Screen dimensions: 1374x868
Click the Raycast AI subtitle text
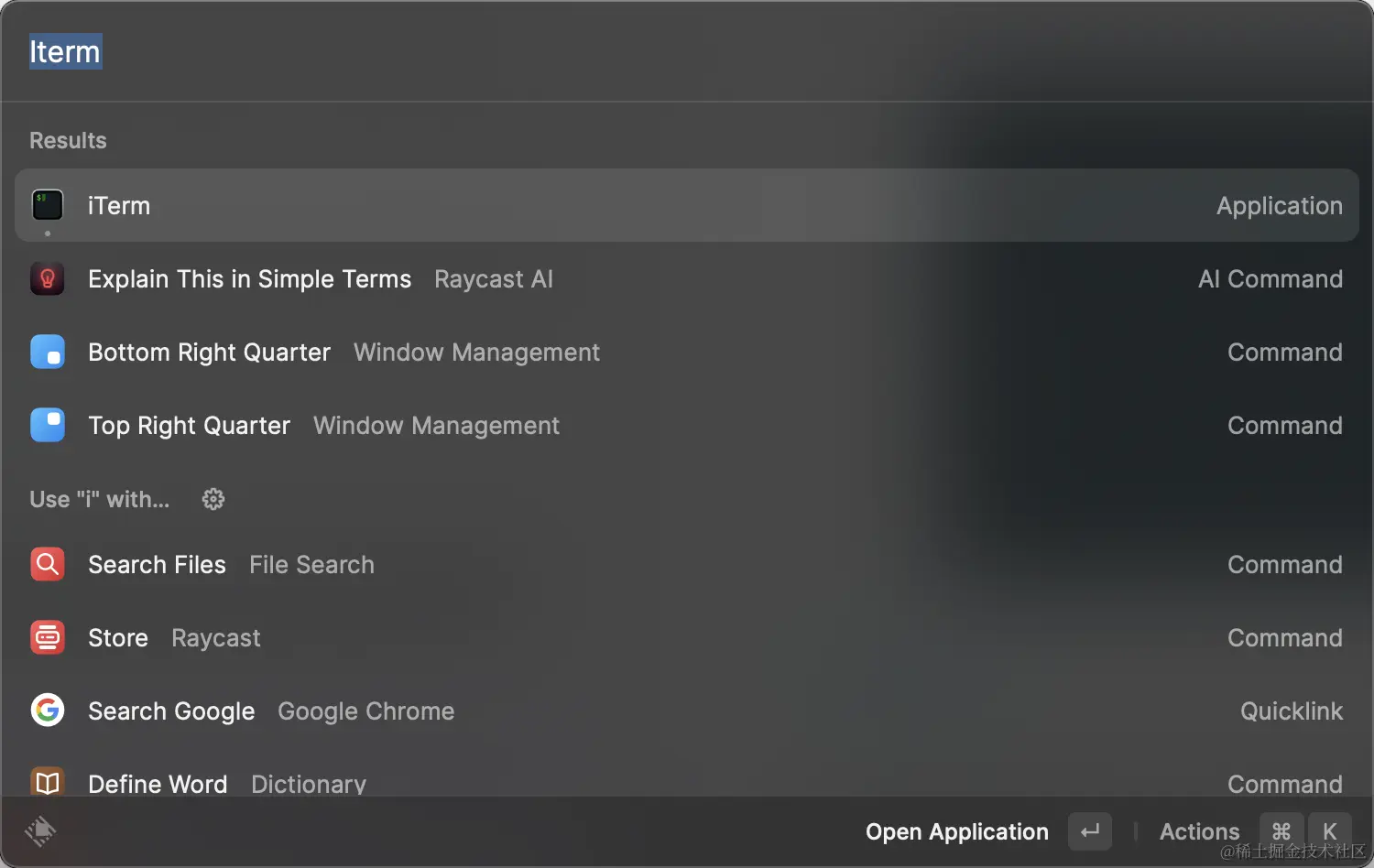pyautogui.click(x=494, y=279)
